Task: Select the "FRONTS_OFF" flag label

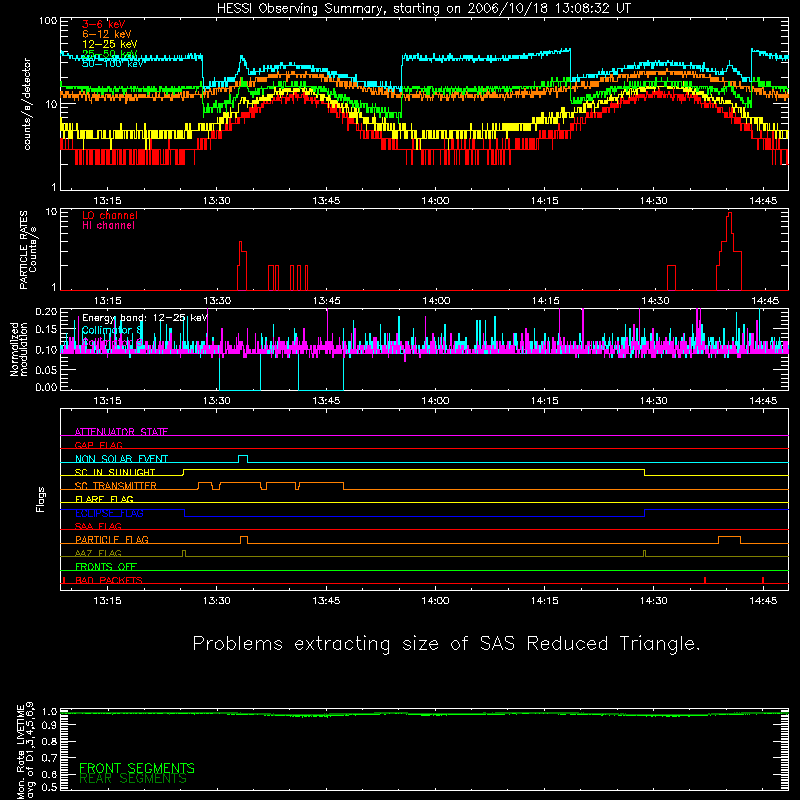Action: click(x=106, y=566)
